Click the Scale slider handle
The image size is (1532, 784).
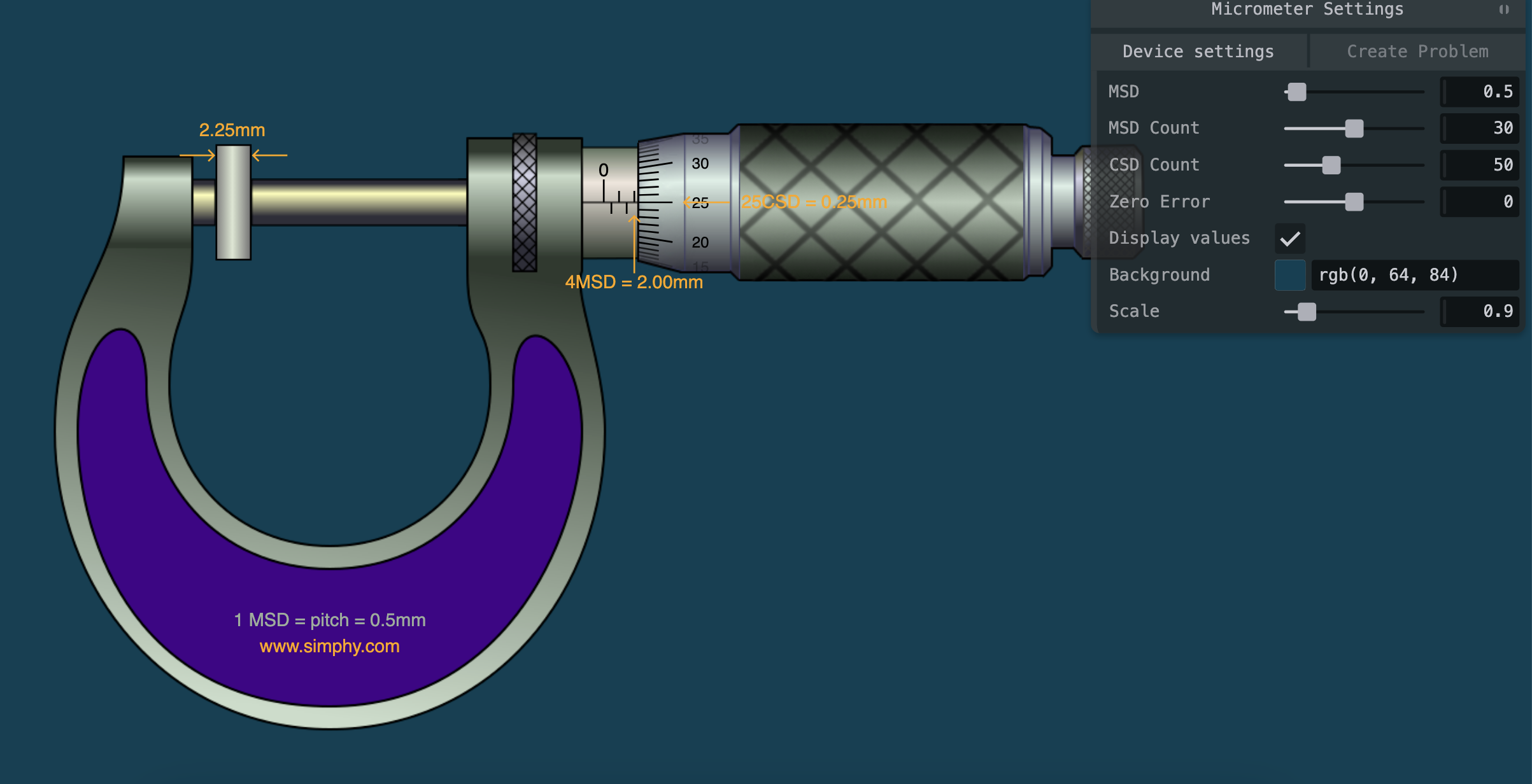1307,312
